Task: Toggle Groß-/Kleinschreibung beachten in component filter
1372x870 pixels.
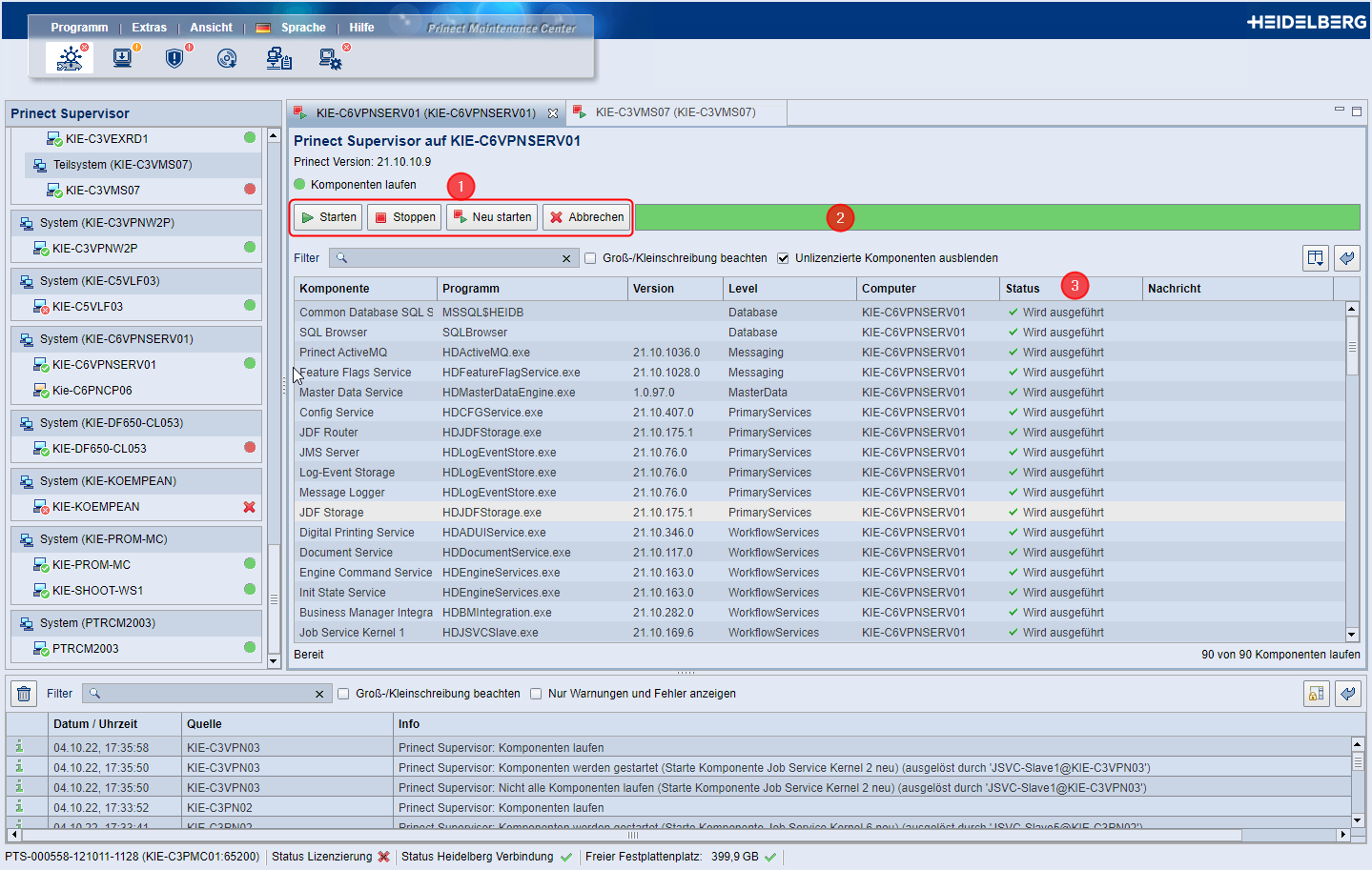Action: click(x=590, y=258)
